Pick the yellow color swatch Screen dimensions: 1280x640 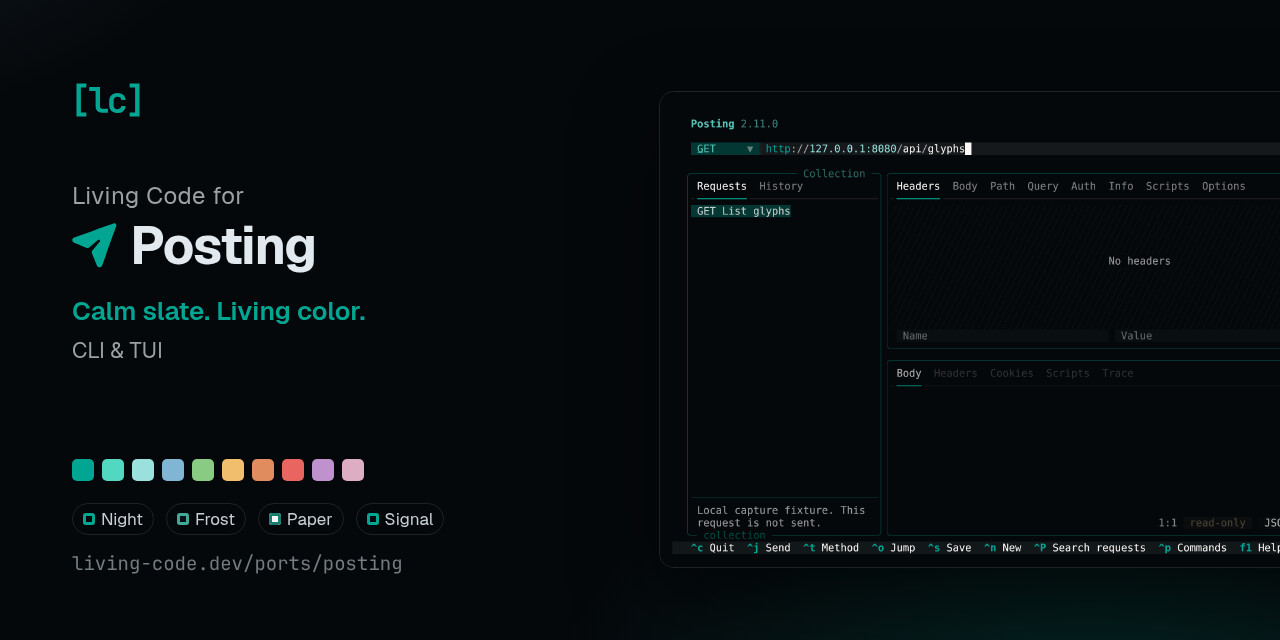coord(233,470)
